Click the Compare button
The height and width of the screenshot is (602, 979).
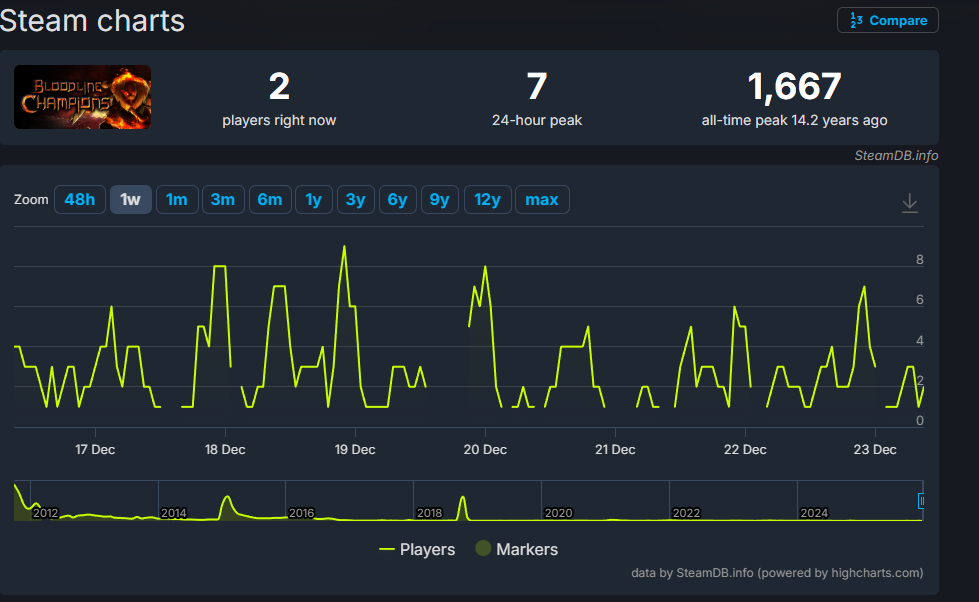(x=887, y=21)
